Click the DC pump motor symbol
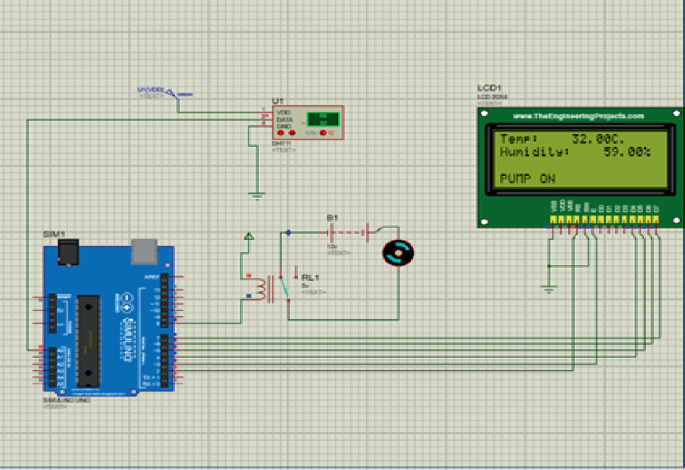 click(x=400, y=253)
